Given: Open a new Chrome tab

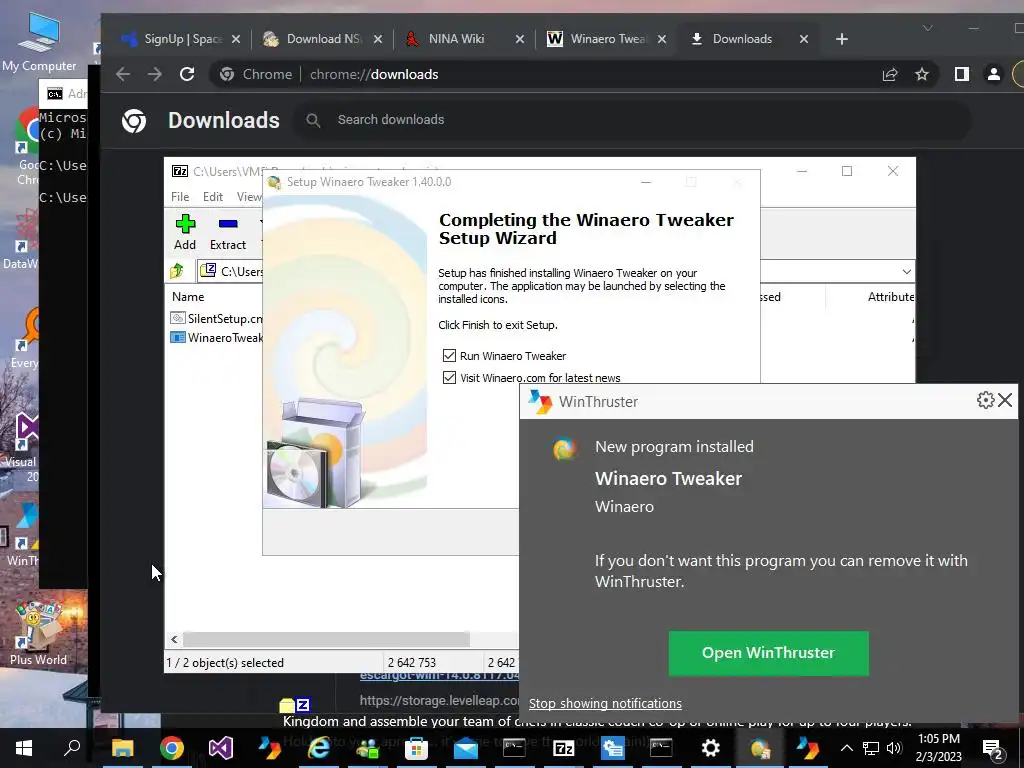Looking at the screenshot, I should pyautogui.click(x=842, y=39).
